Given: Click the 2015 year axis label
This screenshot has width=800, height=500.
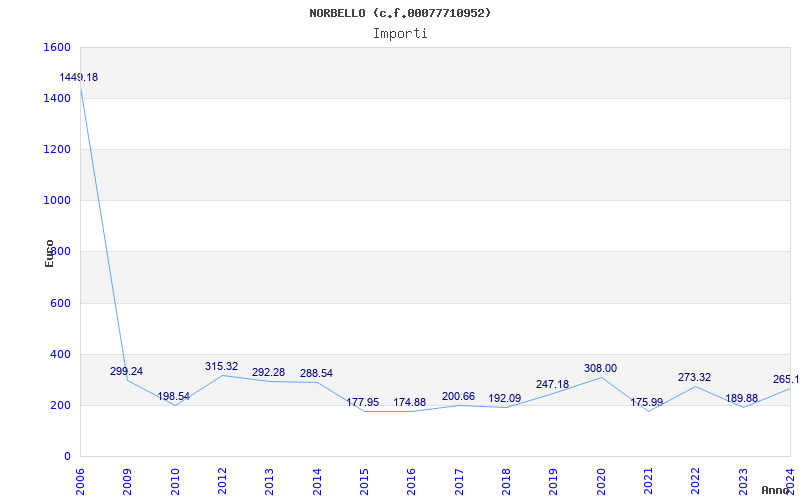Looking at the screenshot, I should point(364,482).
